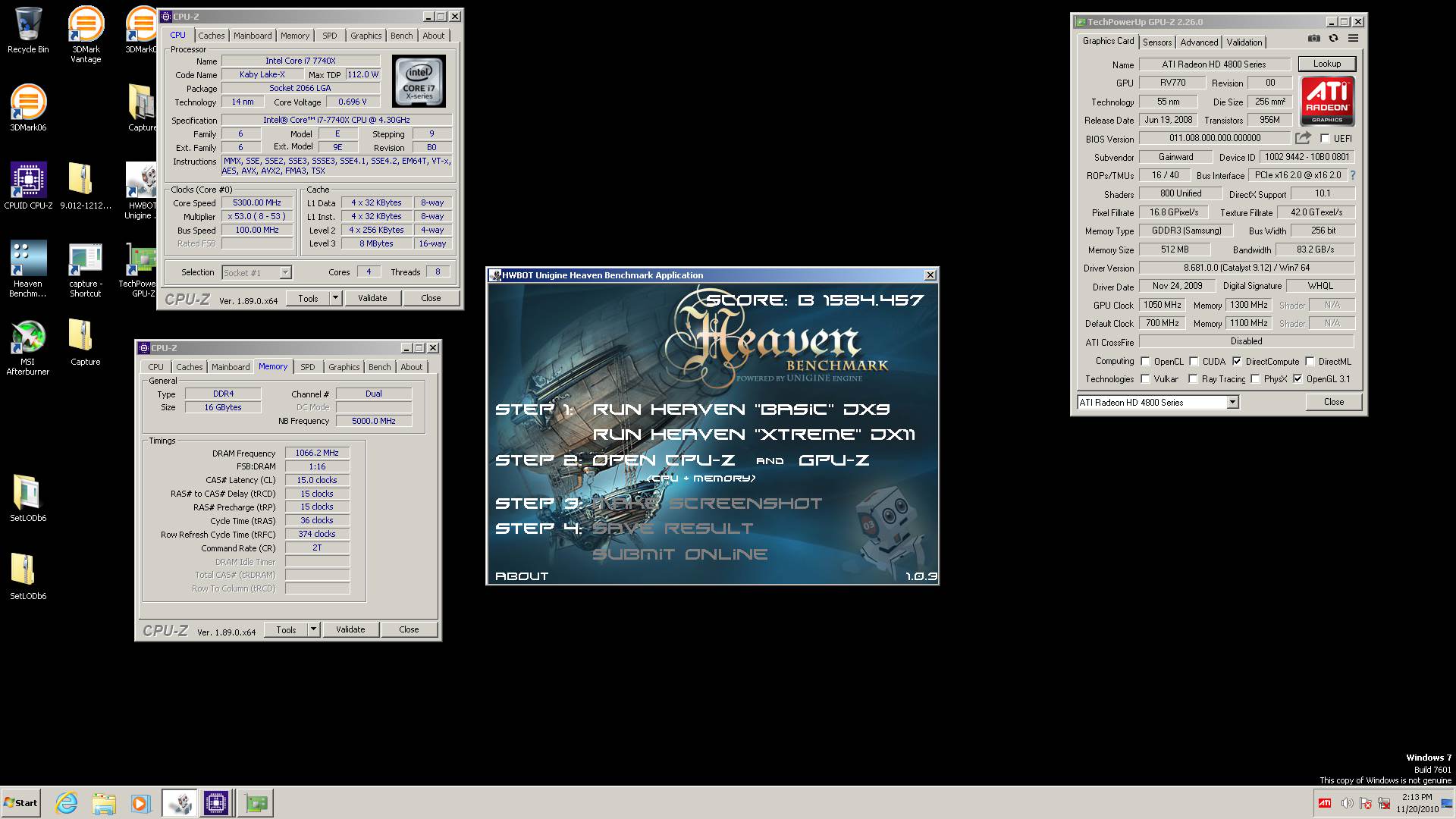Screen dimensions: 1456x819
Task: Toggle the DirectML checkbox
Action: tap(1310, 362)
